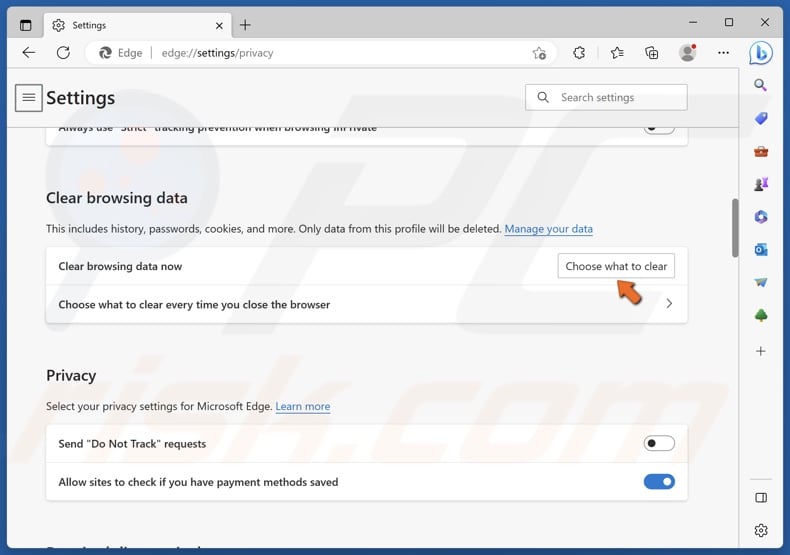Screen dimensions: 790x555
Task: Open Manage your data link
Action: coord(548,229)
